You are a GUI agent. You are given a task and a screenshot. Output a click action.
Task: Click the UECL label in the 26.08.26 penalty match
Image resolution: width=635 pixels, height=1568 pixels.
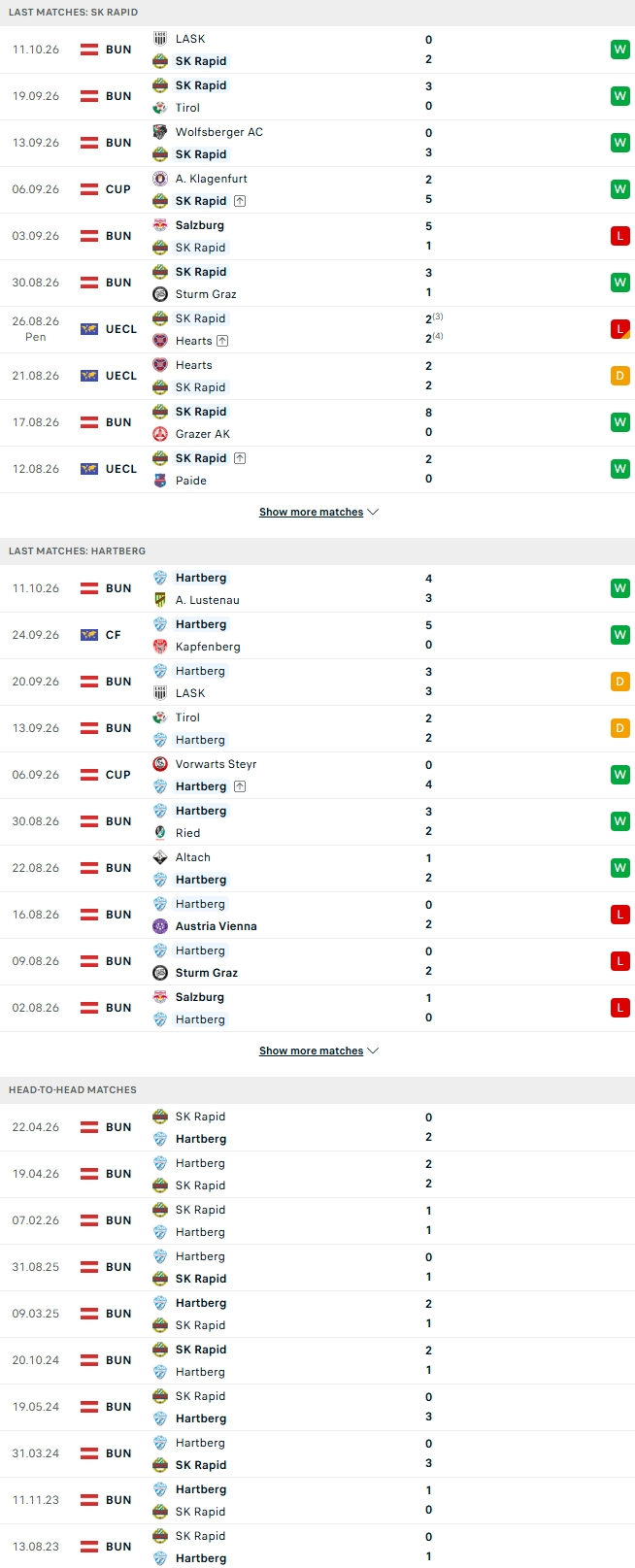[x=121, y=329]
